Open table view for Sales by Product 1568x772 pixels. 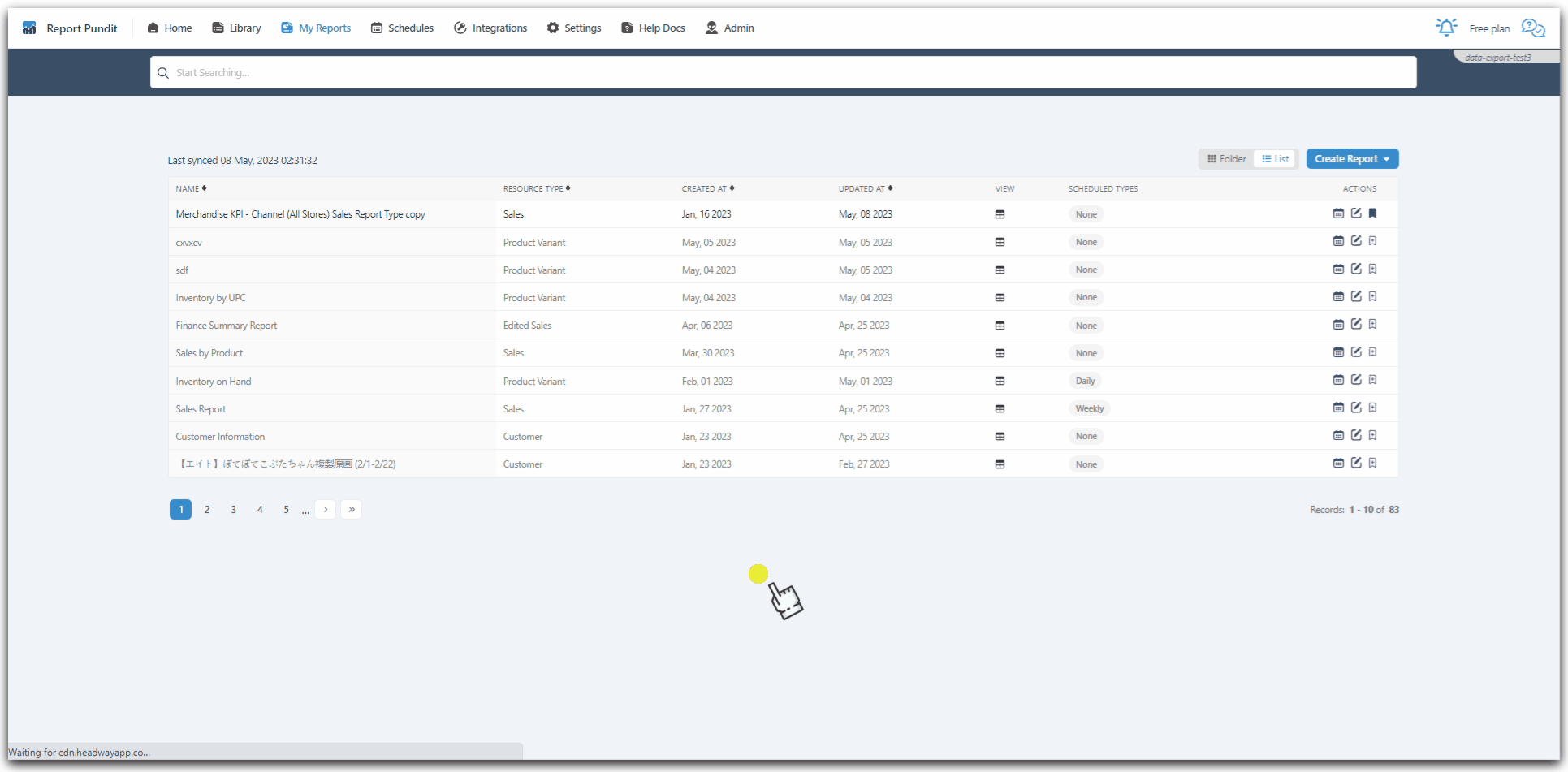(x=1000, y=353)
